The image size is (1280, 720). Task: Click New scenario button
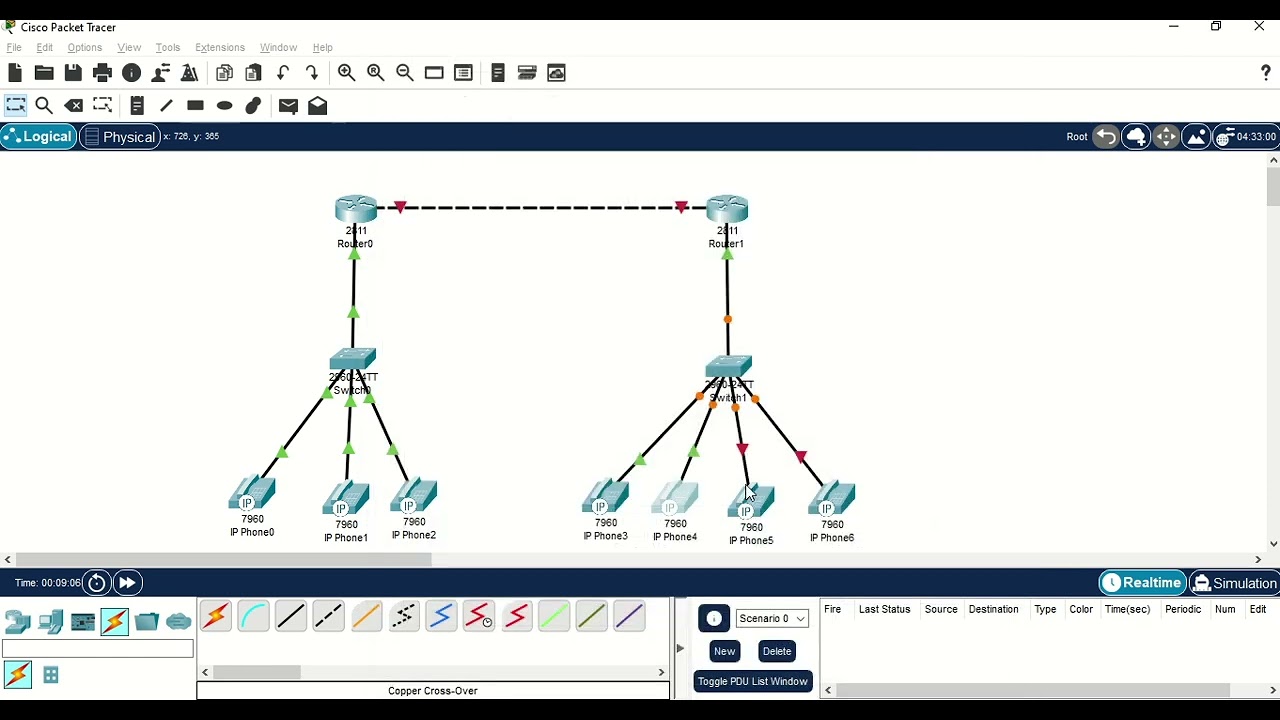click(724, 651)
